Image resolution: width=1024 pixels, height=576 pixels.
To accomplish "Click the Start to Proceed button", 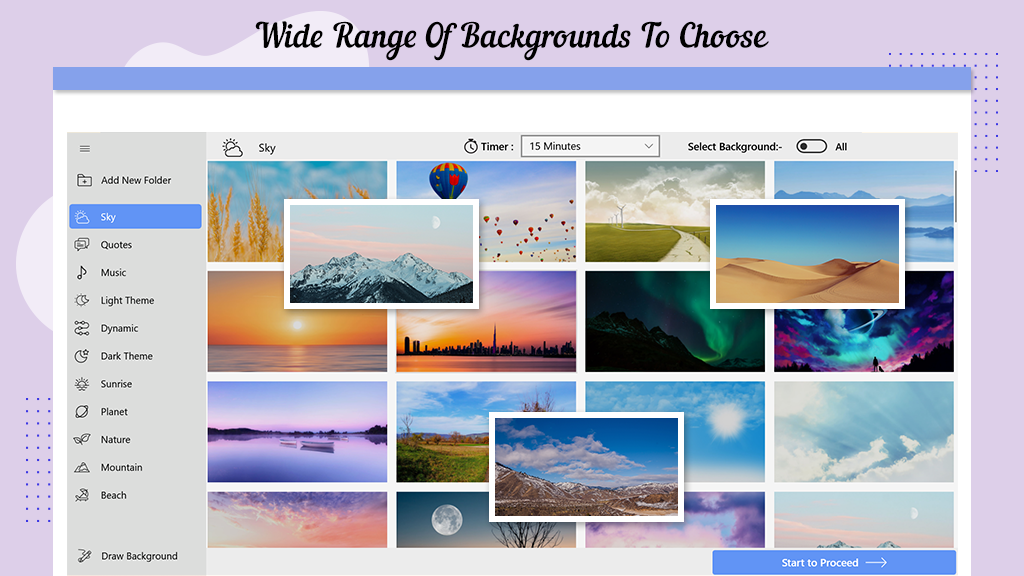I will coord(834,562).
